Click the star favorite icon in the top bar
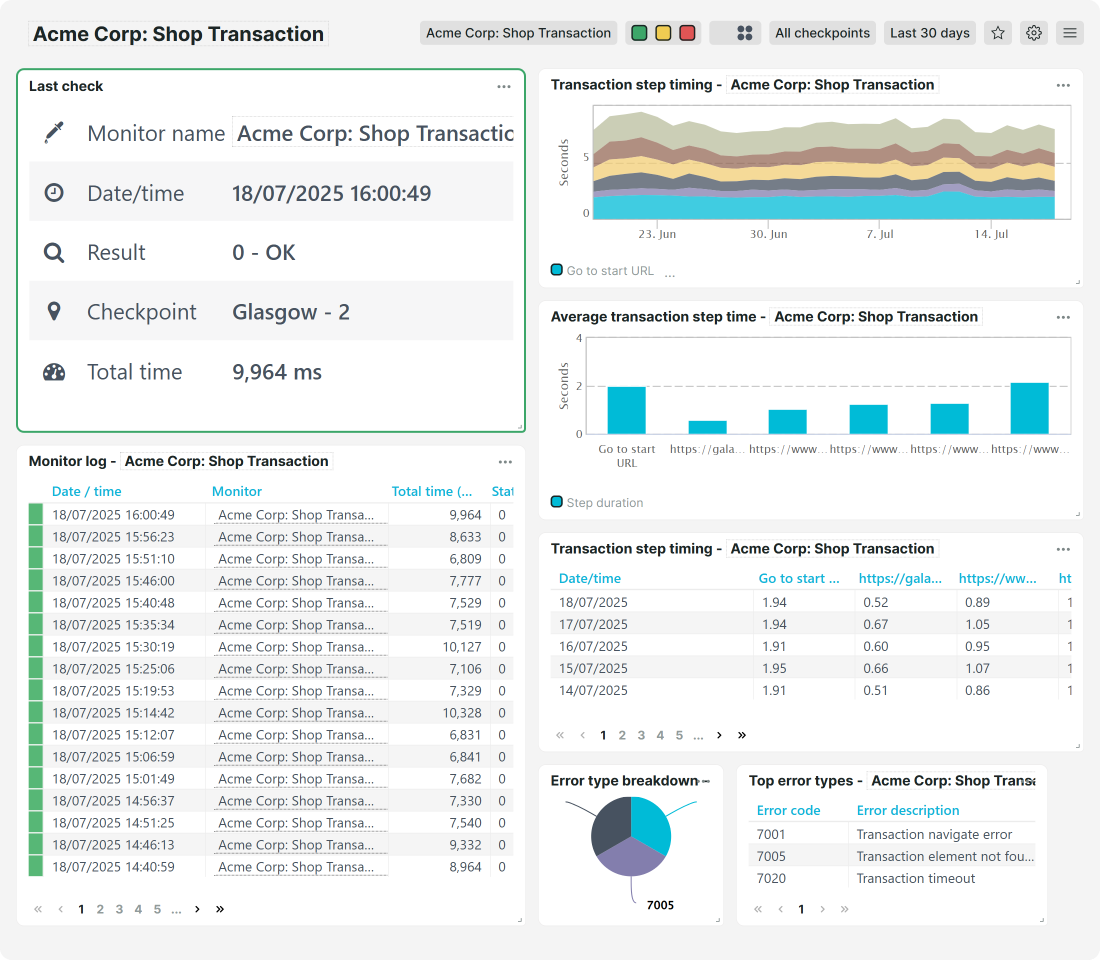The height and width of the screenshot is (960, 1100). [x=997, y=32]
